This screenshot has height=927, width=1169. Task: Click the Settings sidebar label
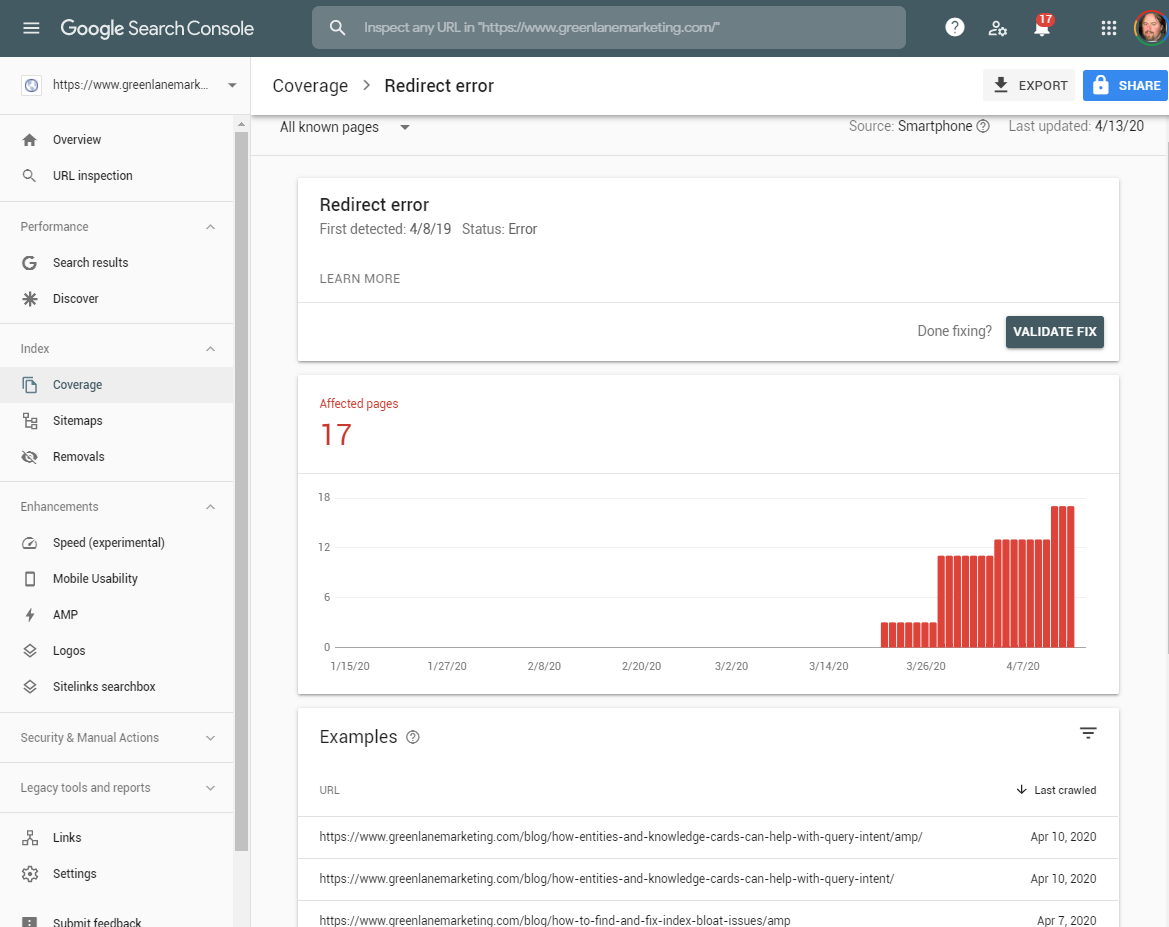[75, 873]
